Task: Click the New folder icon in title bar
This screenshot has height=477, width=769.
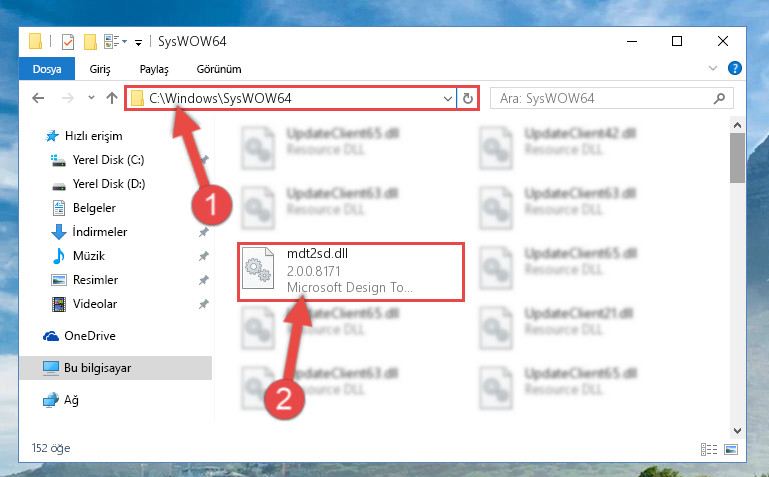Action: 90,42
